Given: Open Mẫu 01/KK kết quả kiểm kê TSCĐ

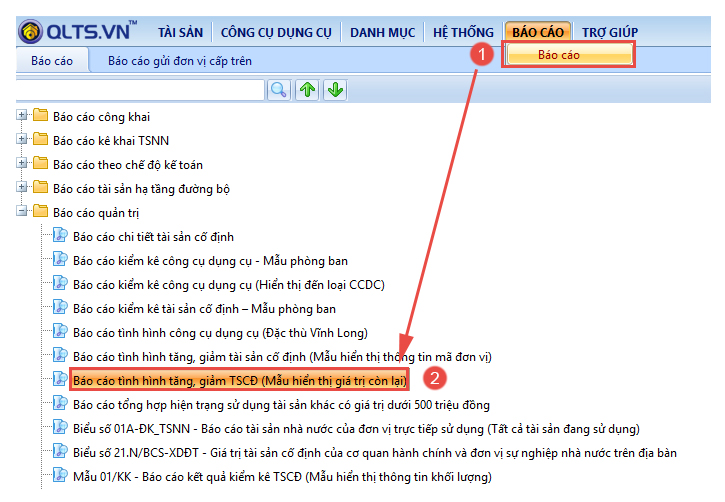Looking at the screenshot, I should pyautogui.click(x=282, y=478).
